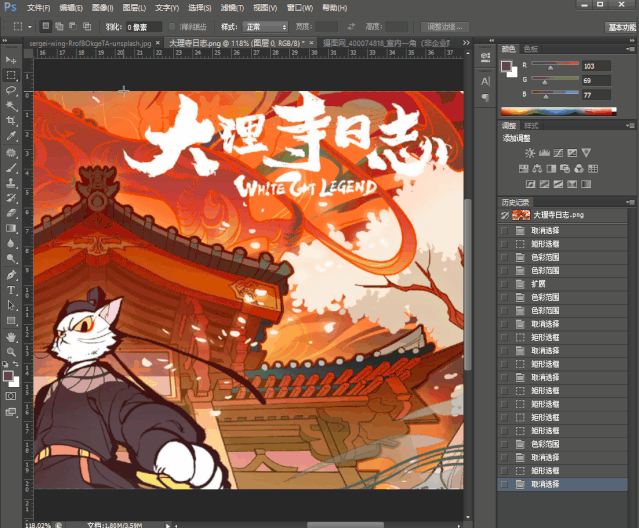The image size is (639, 528).
Task: Select the Brush tool
Action: click(11, 167)
